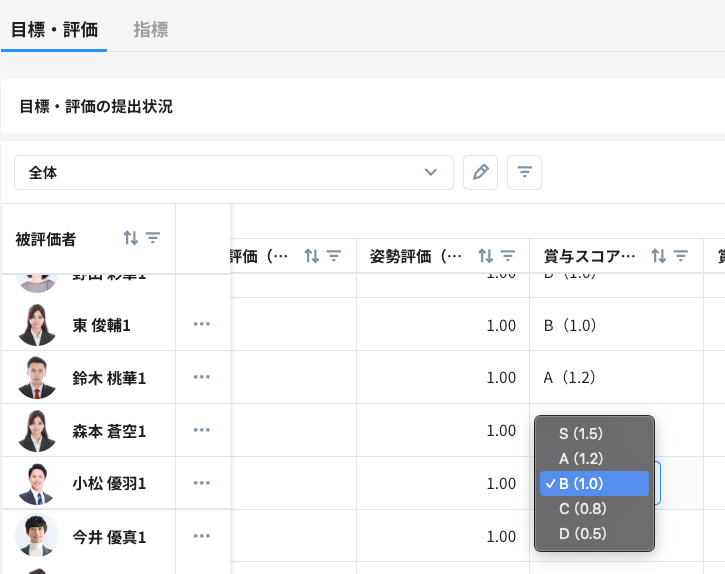Sort the 賞与スコア column
This screenshot has width=725, height=574.
point(659,256)
